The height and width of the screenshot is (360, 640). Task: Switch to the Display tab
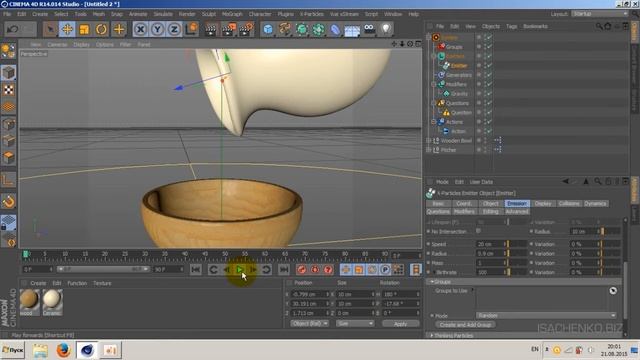(x=543, y=203)
